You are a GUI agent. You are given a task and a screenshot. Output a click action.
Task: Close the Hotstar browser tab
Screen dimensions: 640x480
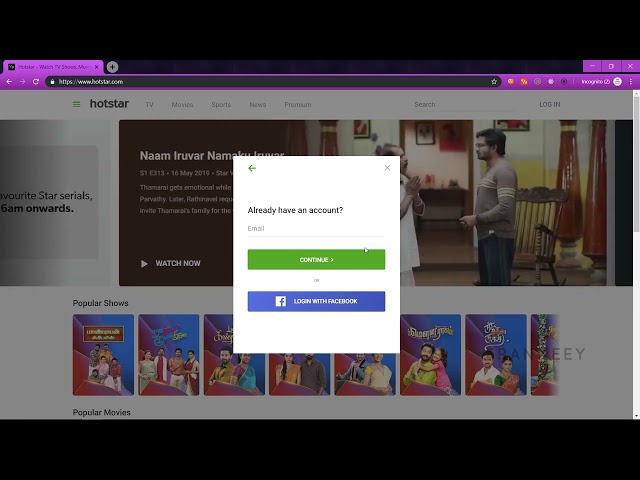pyautogui.click(x=97, y=67)
